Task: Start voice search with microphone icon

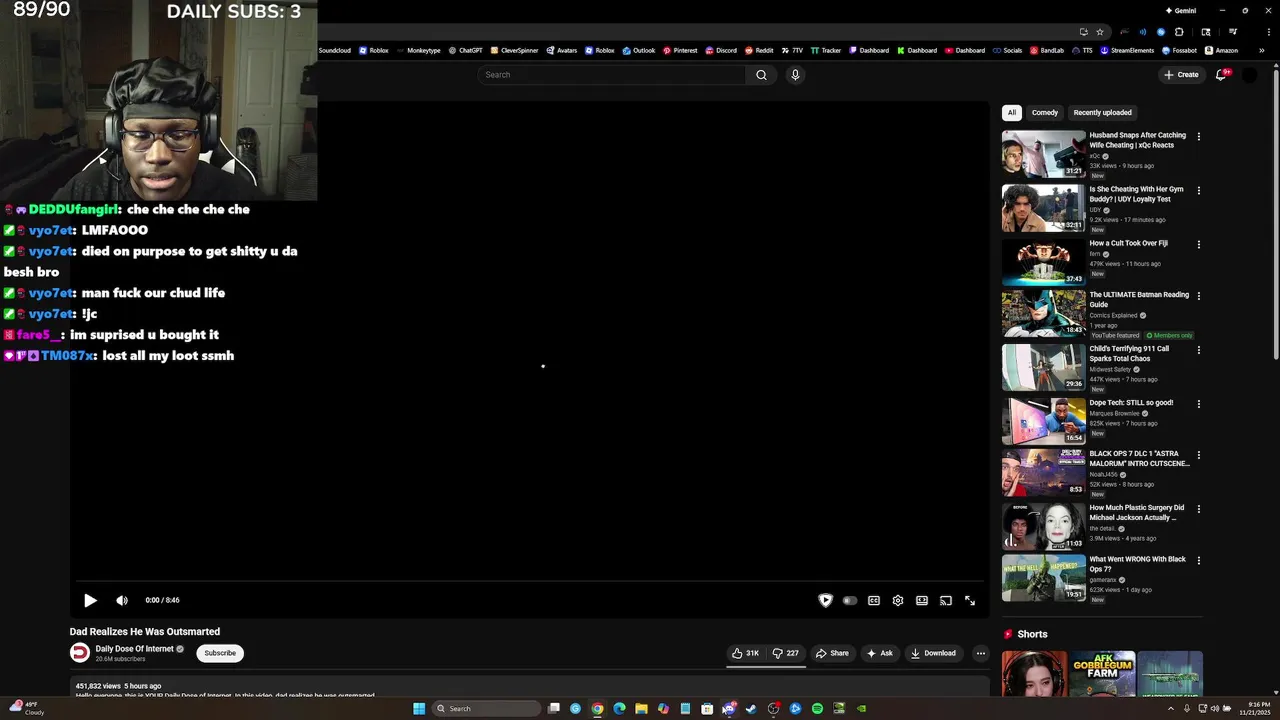Action: (795, 75)
